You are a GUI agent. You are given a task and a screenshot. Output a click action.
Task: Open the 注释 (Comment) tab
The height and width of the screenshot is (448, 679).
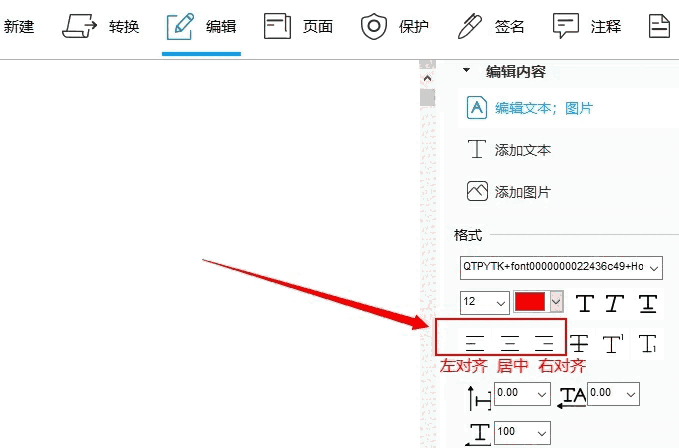[x=587, y=26]
